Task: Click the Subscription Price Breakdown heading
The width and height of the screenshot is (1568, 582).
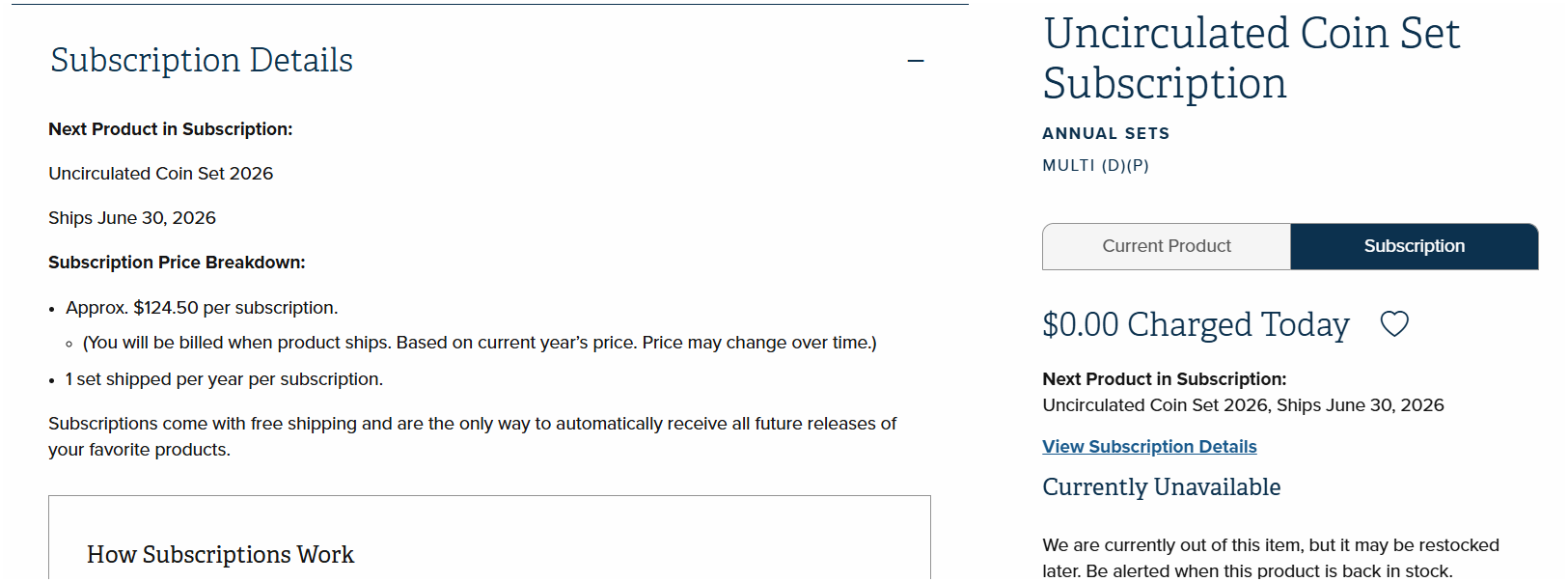Action: pos(177,263)
